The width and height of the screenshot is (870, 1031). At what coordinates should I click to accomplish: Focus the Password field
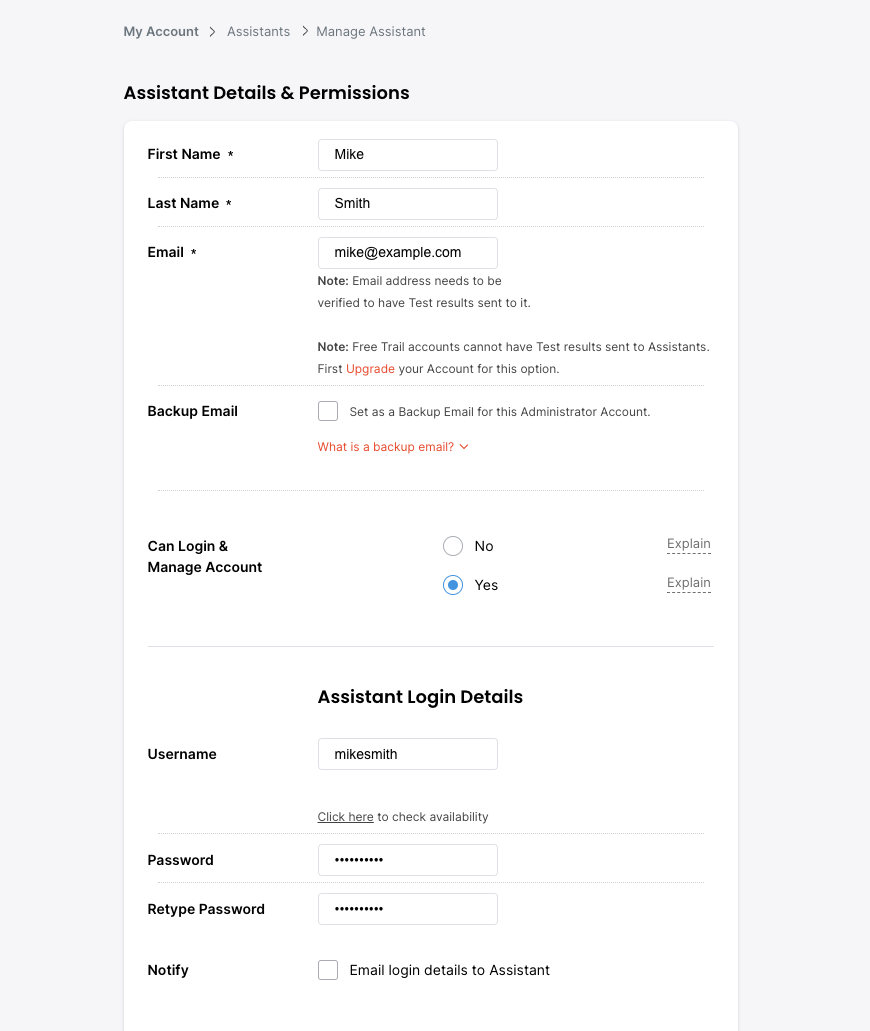pyautogui.click(x=408, y=860)
